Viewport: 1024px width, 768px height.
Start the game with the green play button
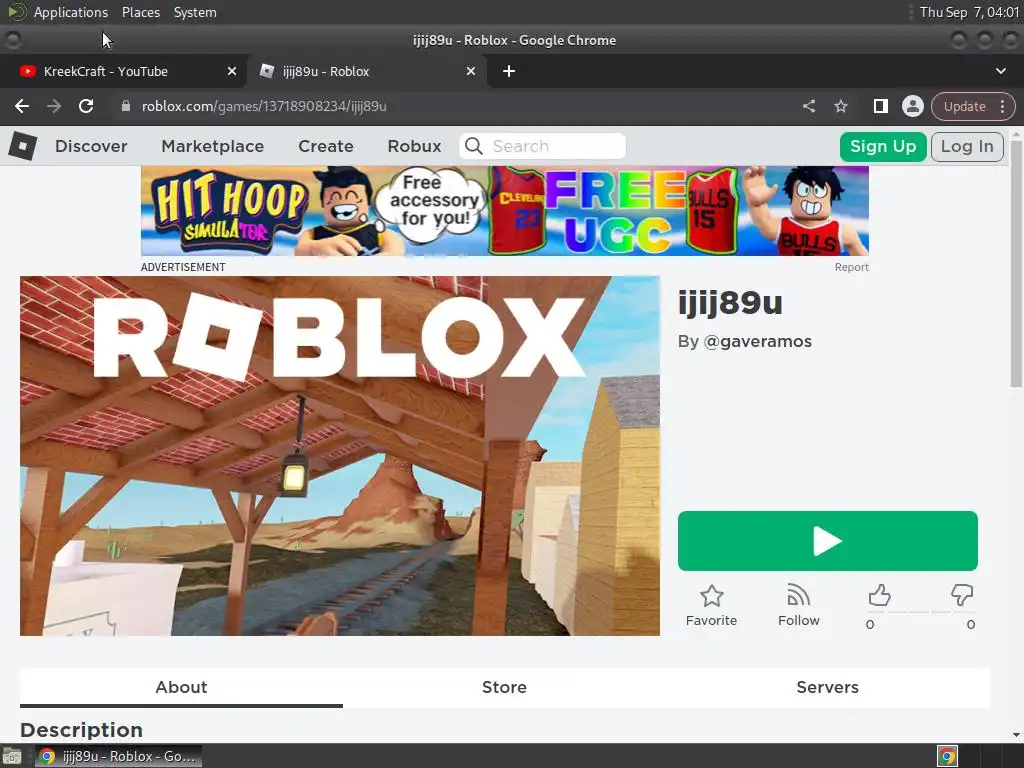tap(827, 541)
